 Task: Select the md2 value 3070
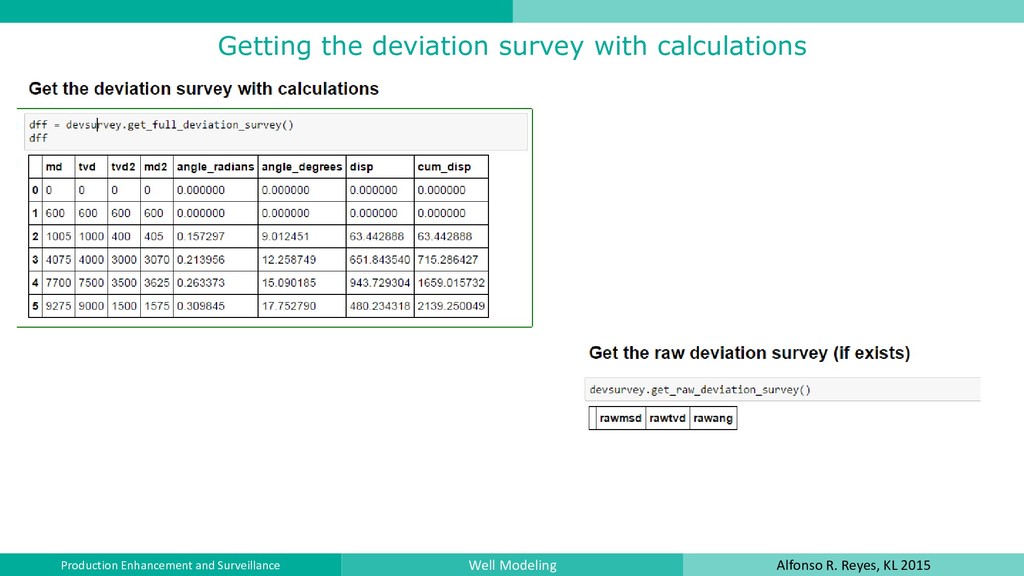pyautogui.click(x=156, y=259)
